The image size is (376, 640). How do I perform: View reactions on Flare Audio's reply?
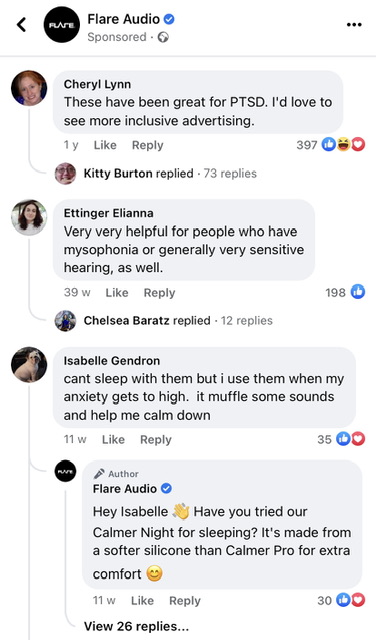point(341,600)
